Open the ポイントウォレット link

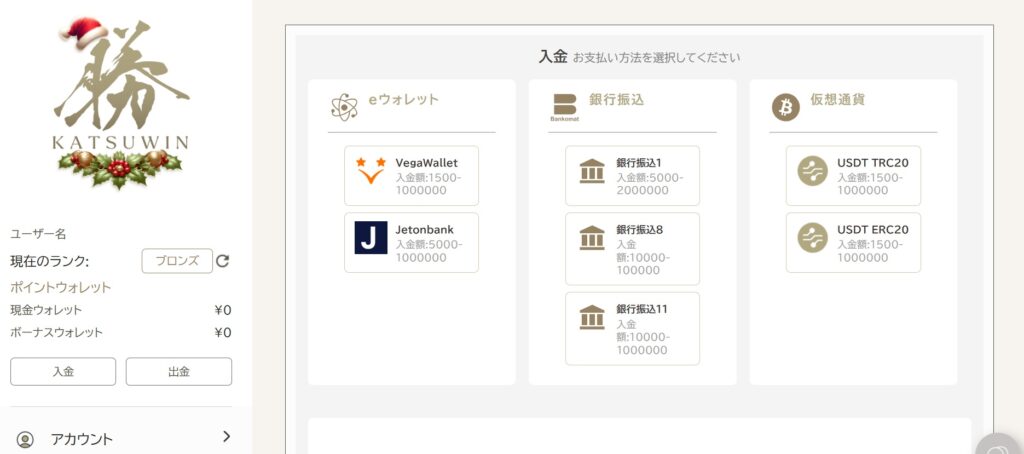[x=61, y=287]
